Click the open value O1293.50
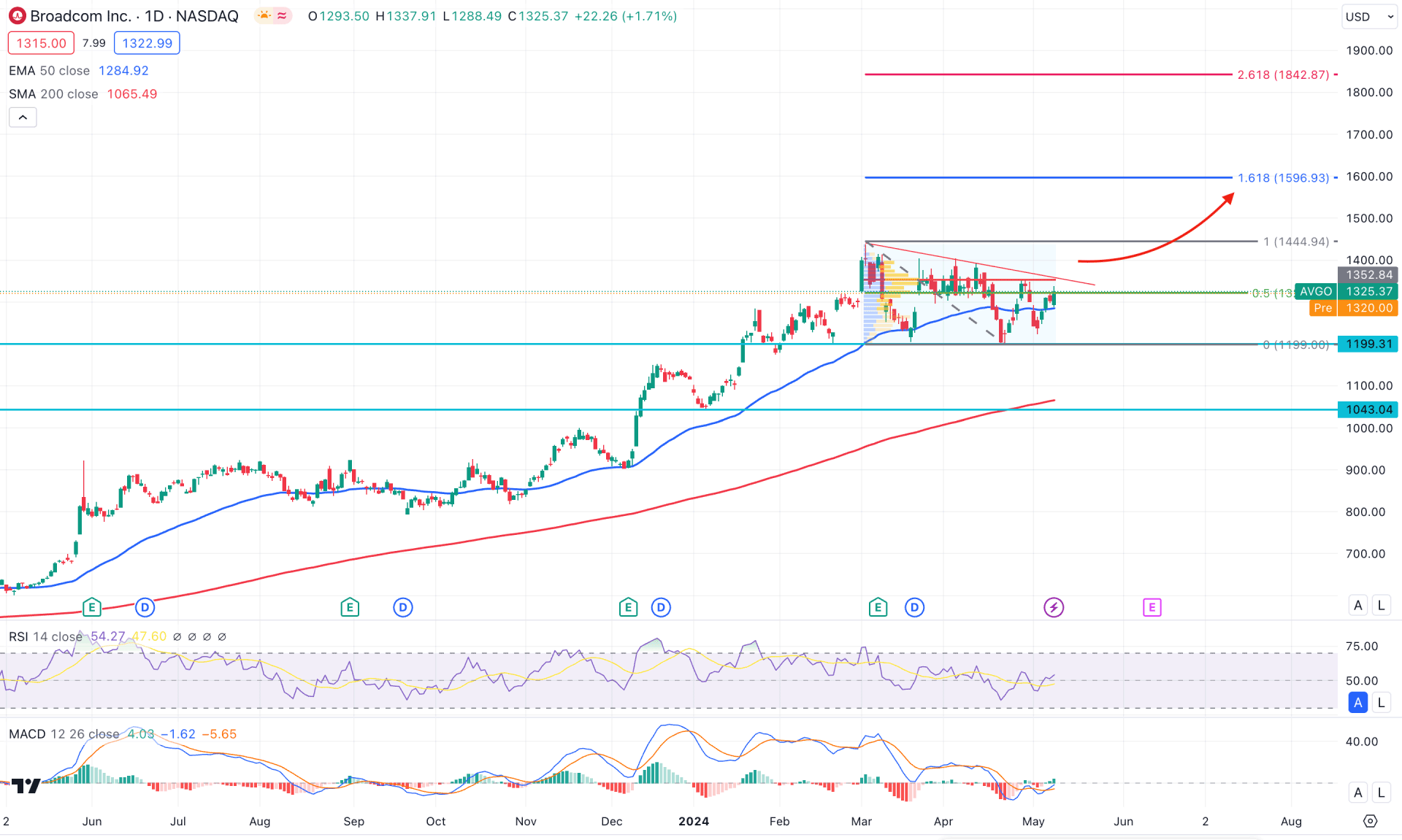Image resolution: width=1402 pixels, height=840 pixels. (339, 16)
